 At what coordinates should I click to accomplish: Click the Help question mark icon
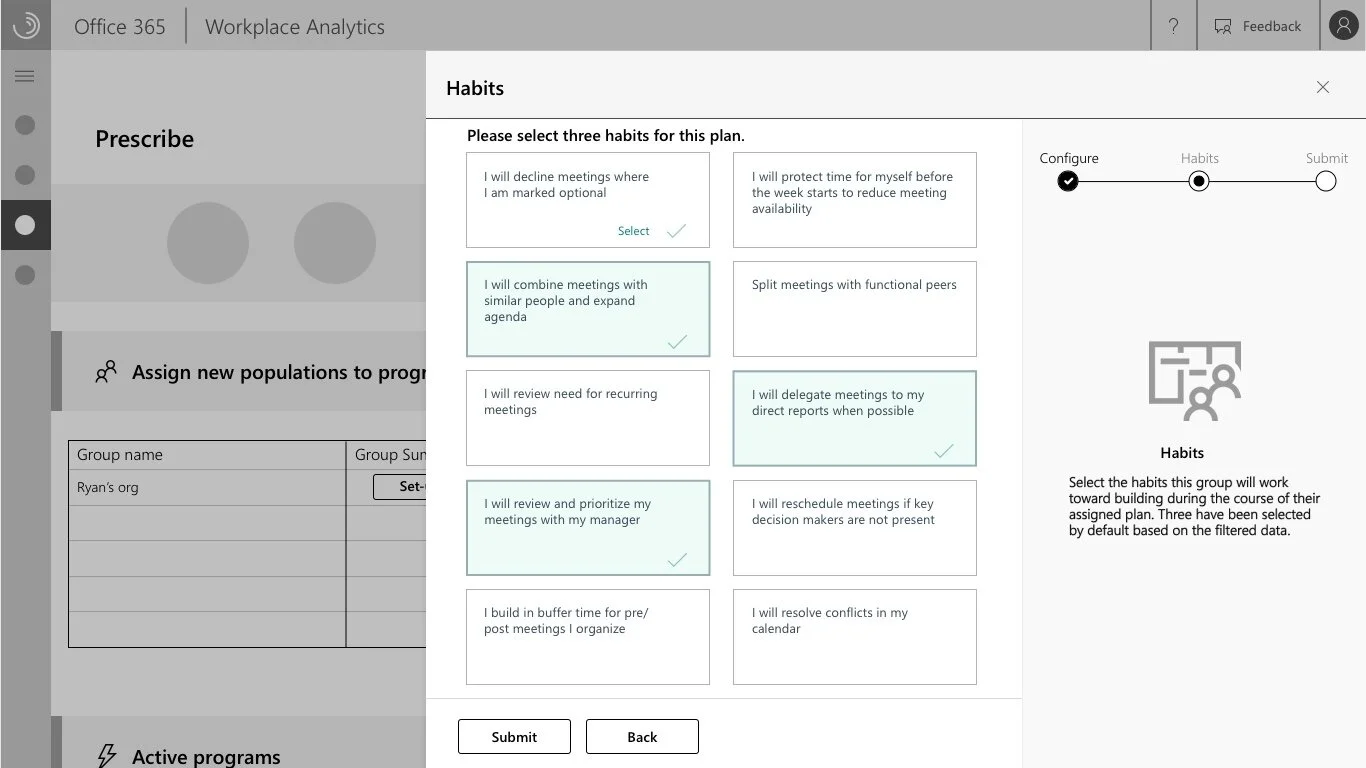pyautogui.click(x=1173, y=25)
